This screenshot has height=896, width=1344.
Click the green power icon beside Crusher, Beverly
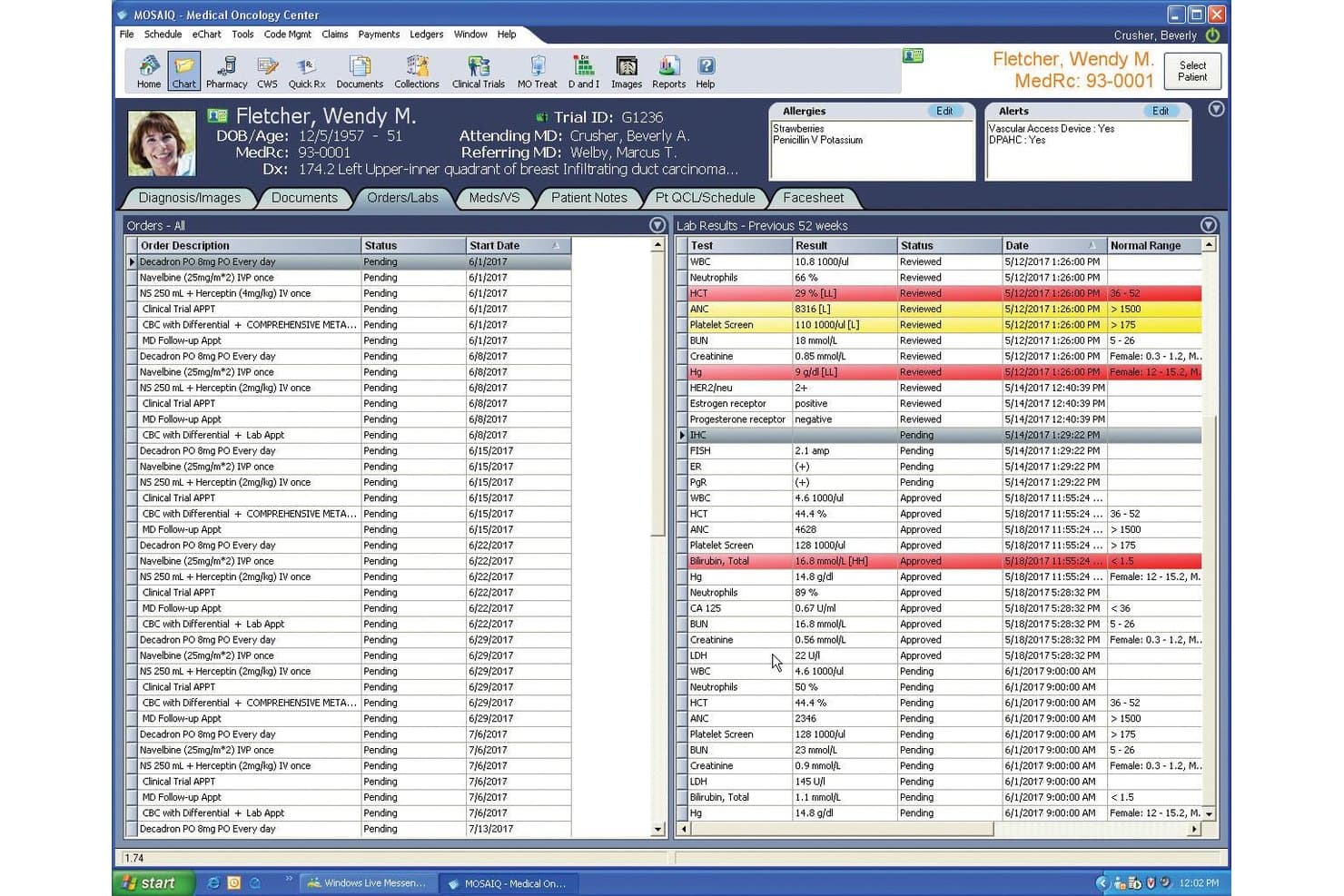coord(1212,35)
